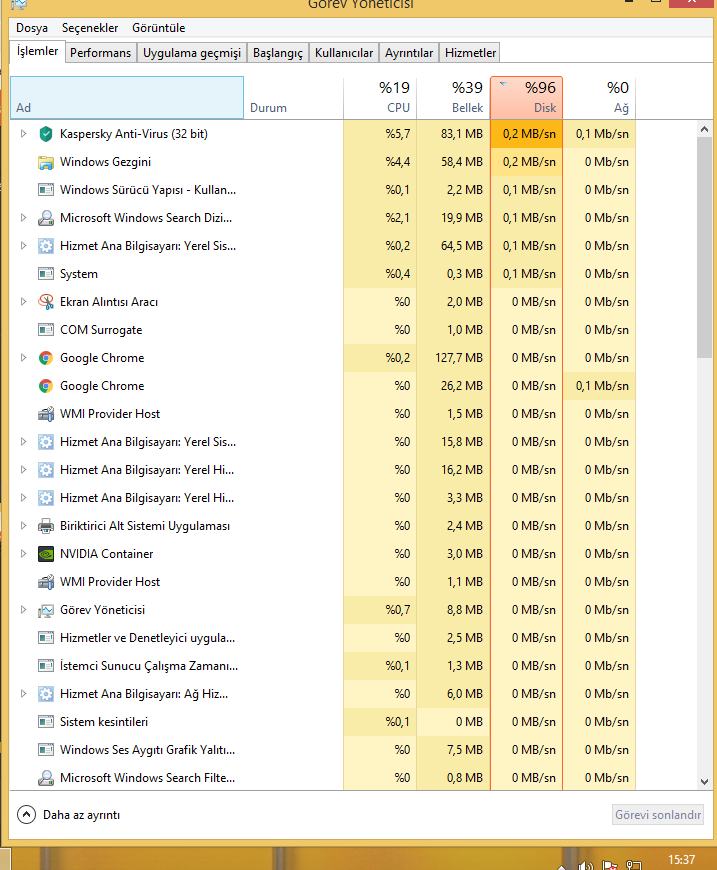
Task: Expand Biriktirici Alt Sistemi Uygulaması row
Action: (23, 526)
